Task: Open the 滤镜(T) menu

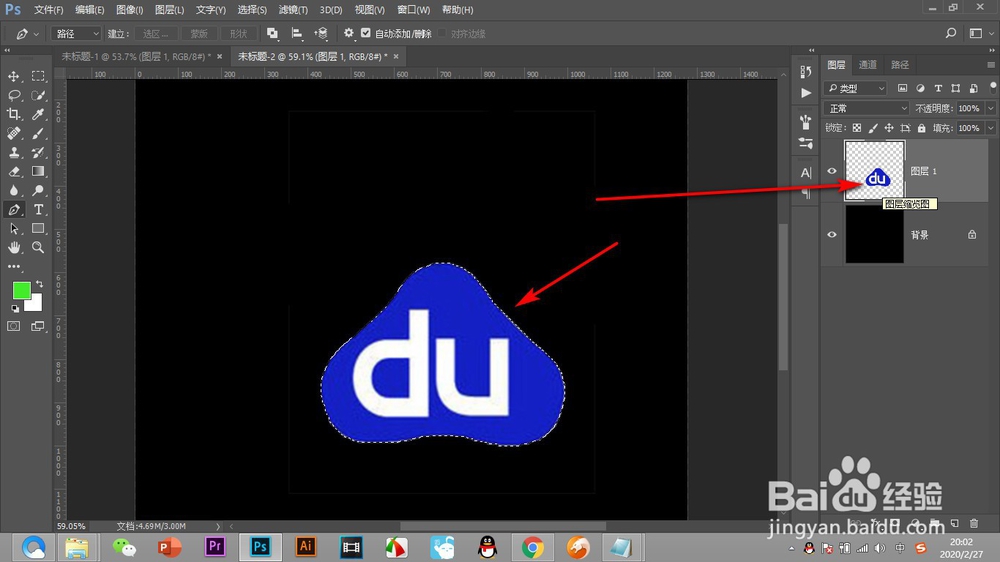Action: (x=293, y=10)
